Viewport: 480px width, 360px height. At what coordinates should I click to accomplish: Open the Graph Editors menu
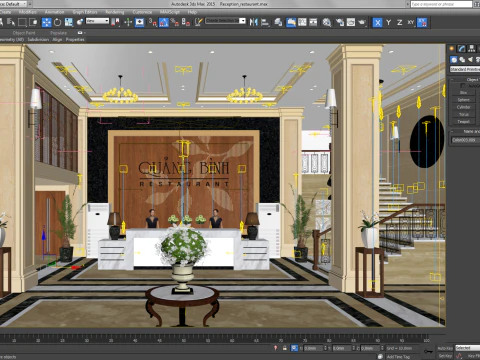click(x=85, y=12)
